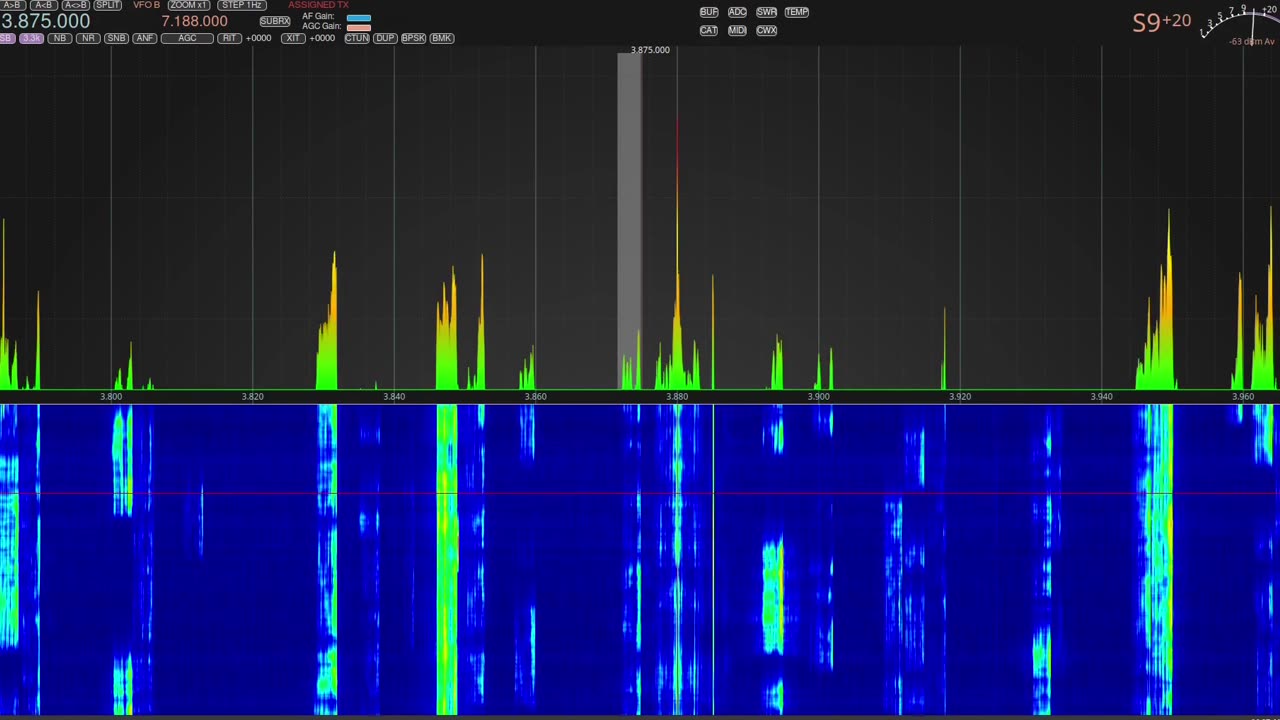This screenshot has height=720, width=1280.
Task: Click the 3.800 frequency scale label
Action: point(111,397)
